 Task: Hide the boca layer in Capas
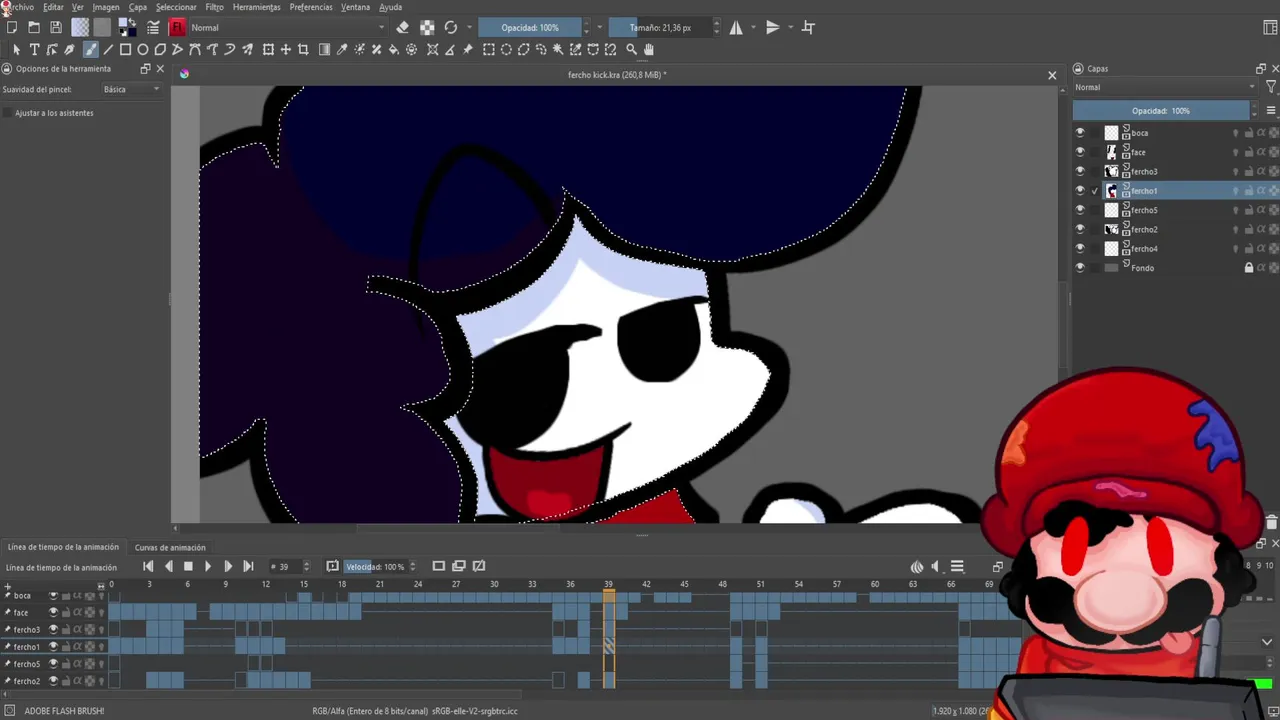pyautogui.click(x=1079, y=133)
